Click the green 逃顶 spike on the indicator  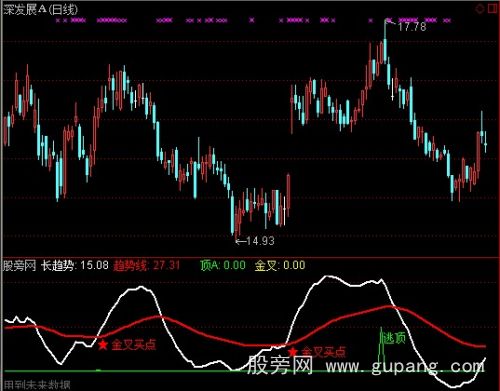coord(381,349)
